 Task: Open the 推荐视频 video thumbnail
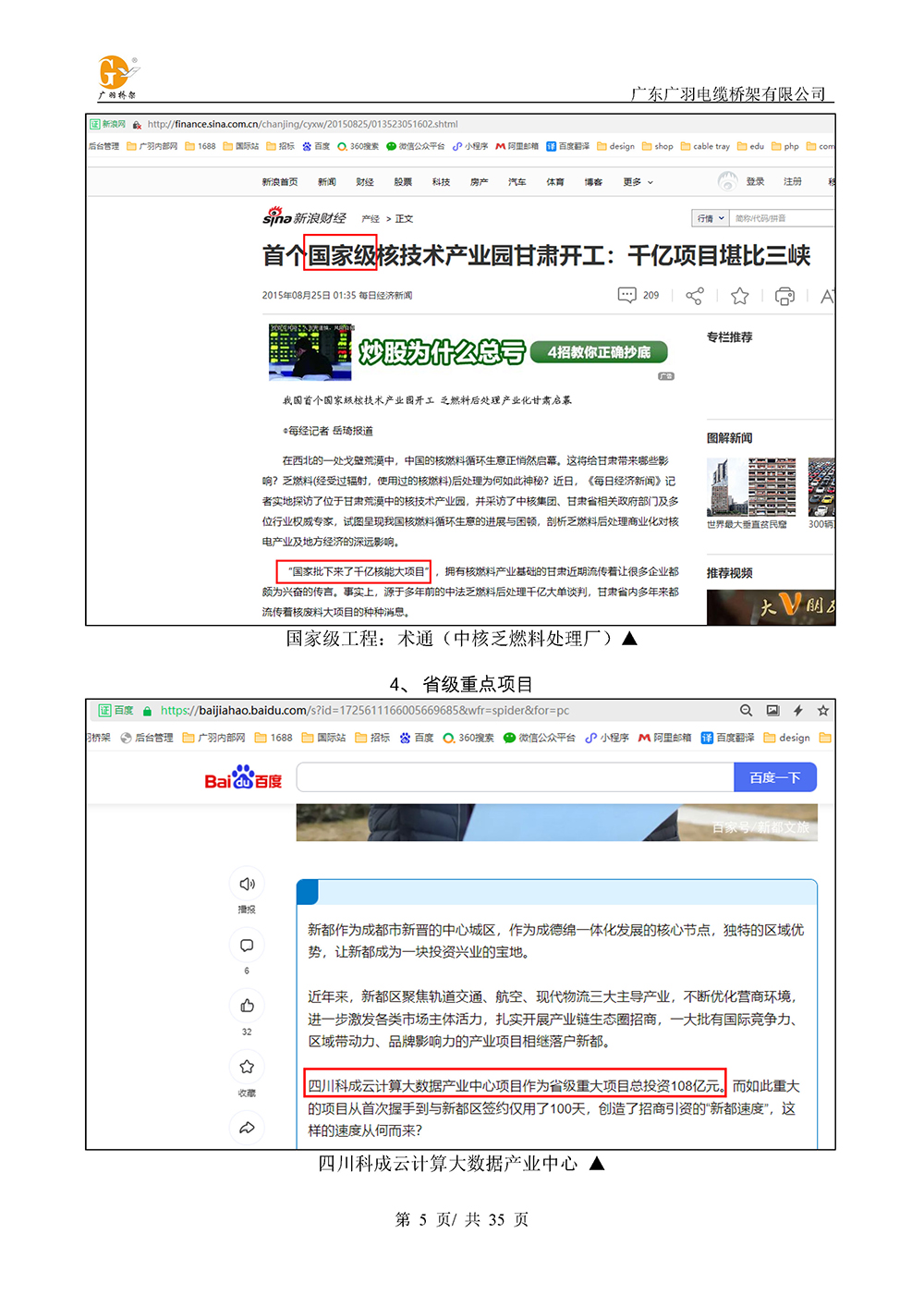[771, 606]
